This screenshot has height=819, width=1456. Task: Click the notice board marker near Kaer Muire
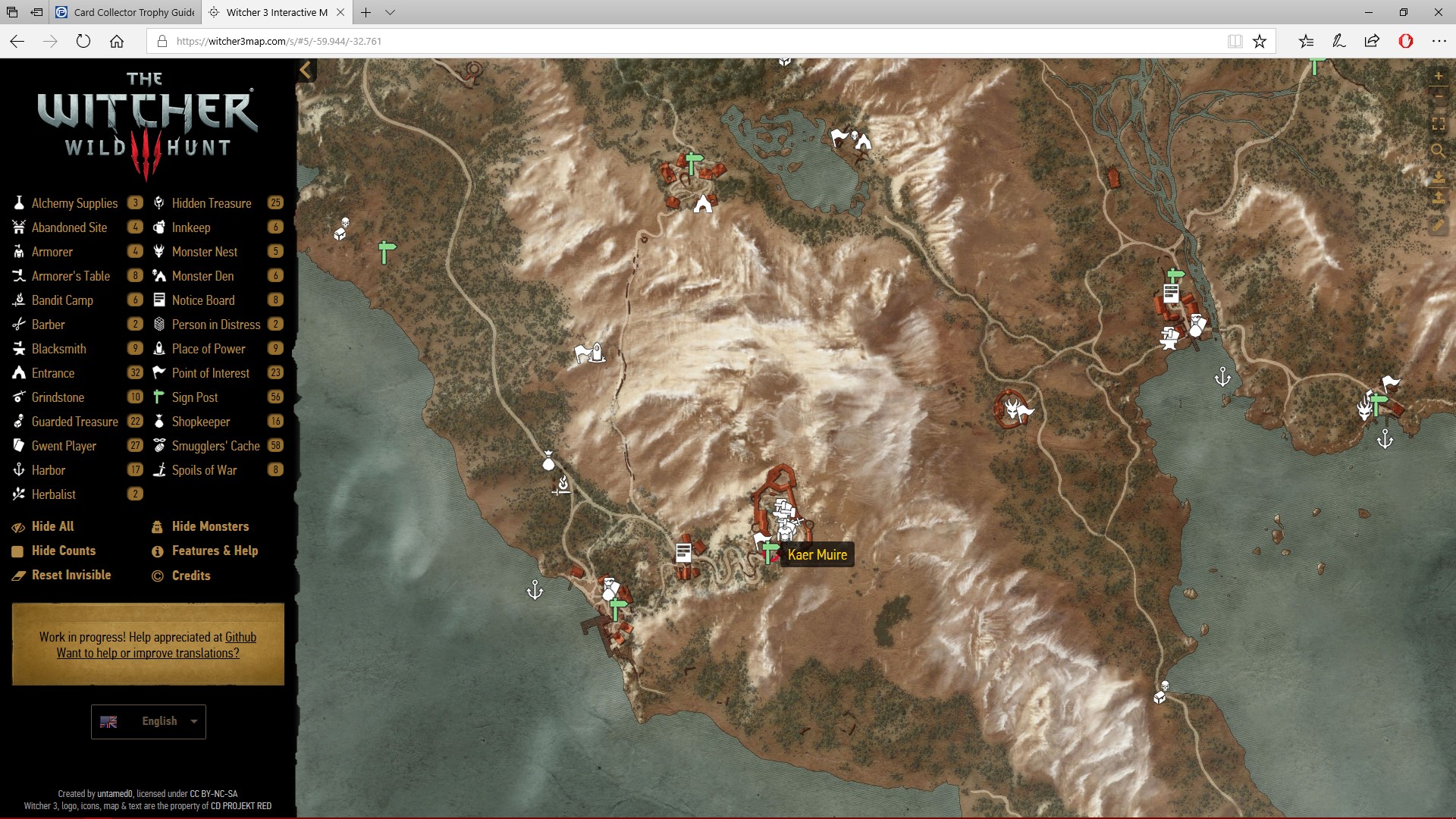click(683, 553)
